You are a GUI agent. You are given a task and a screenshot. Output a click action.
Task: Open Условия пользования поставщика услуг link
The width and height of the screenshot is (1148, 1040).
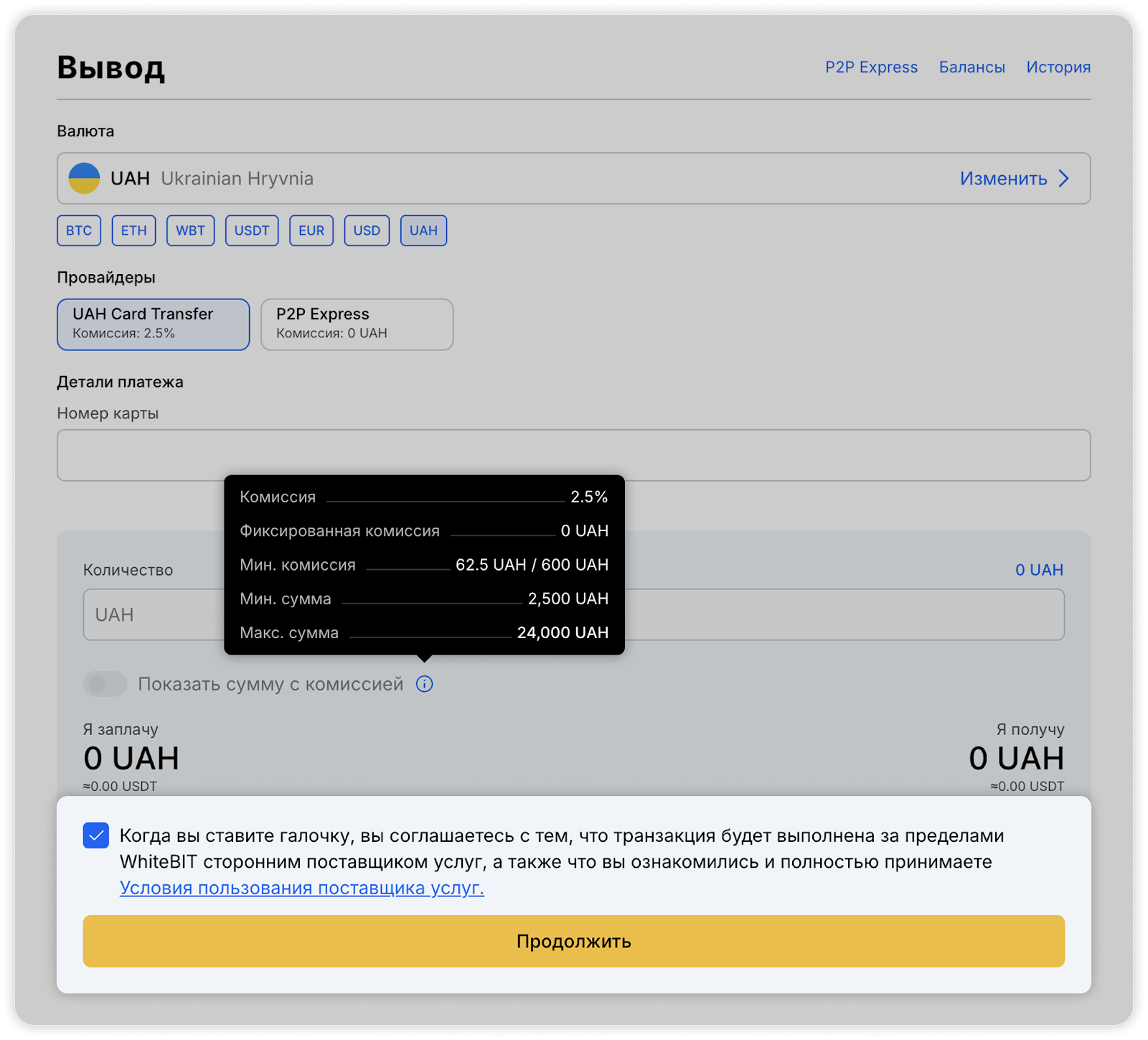click(301, 888)
